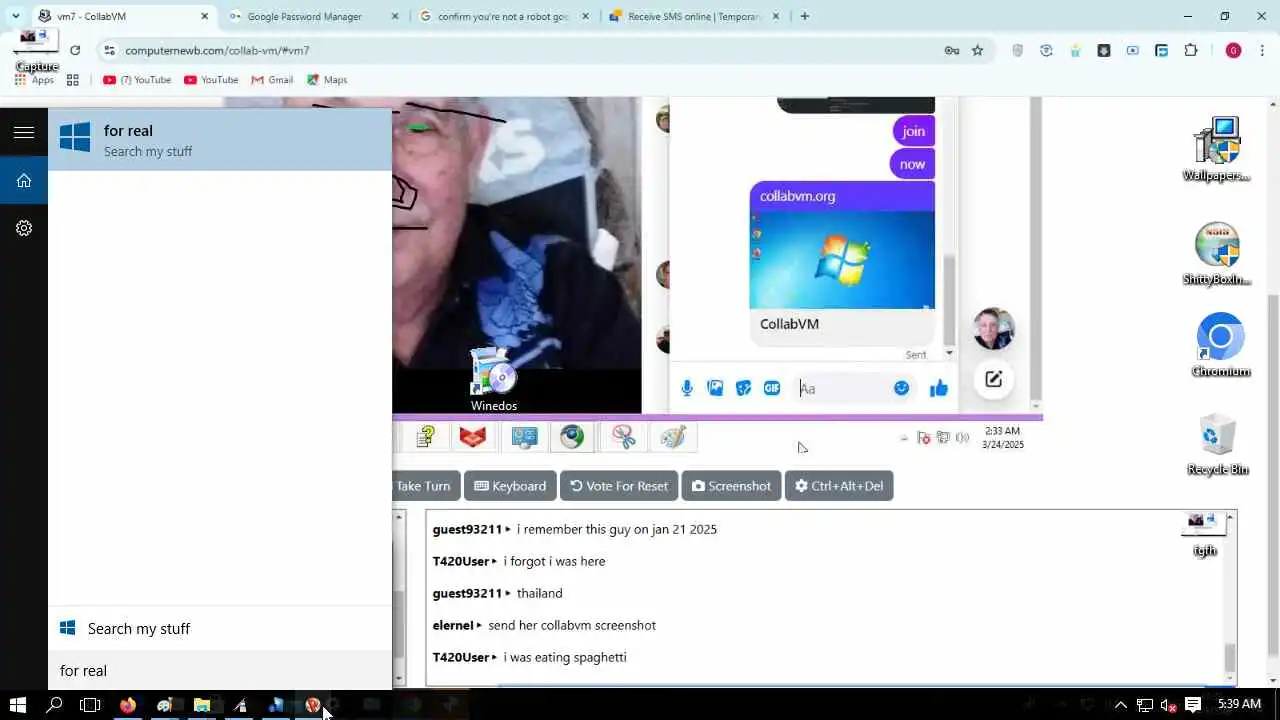Show hidden system tray icons

[1121, 705]
